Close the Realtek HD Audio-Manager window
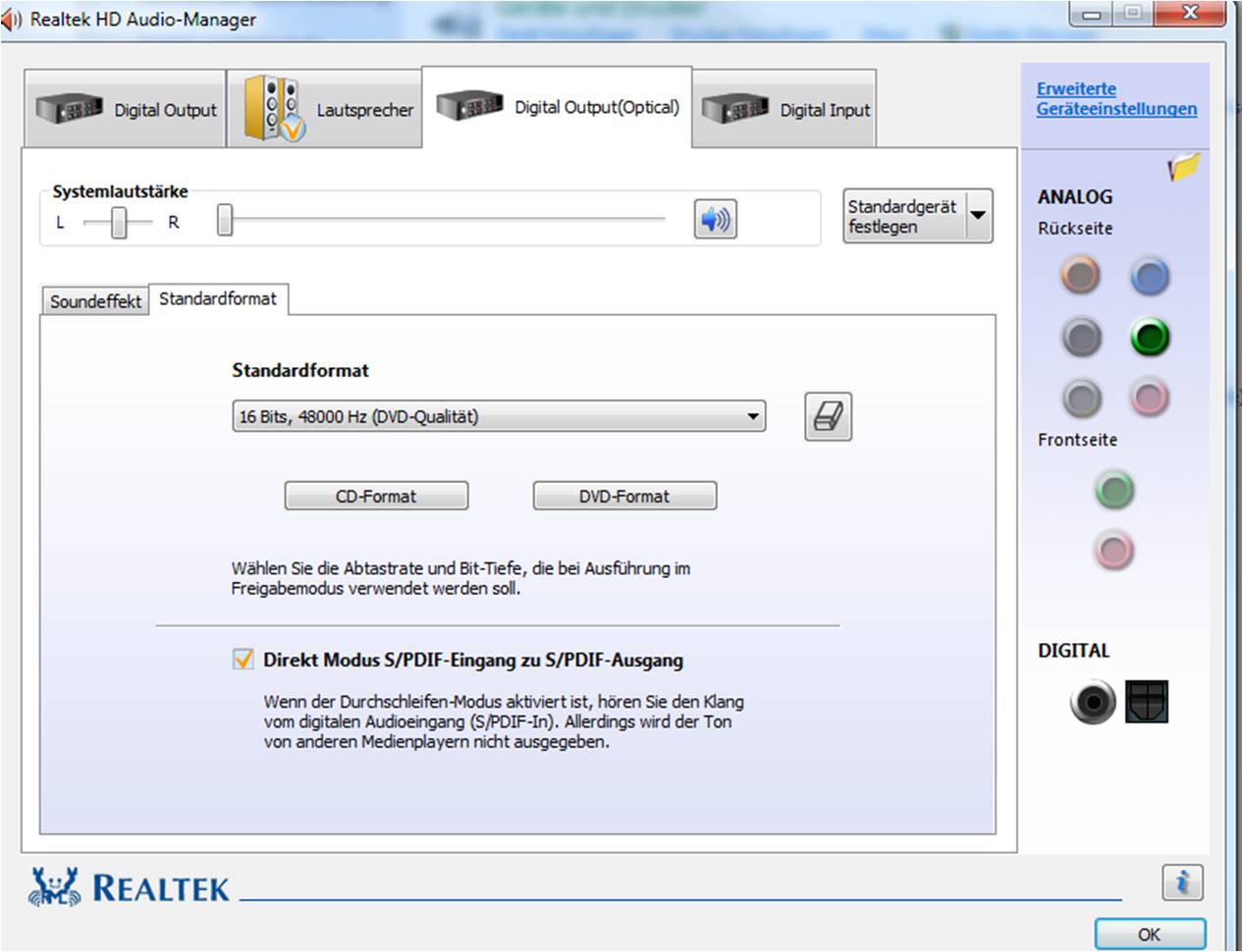 coord(1190,13)
